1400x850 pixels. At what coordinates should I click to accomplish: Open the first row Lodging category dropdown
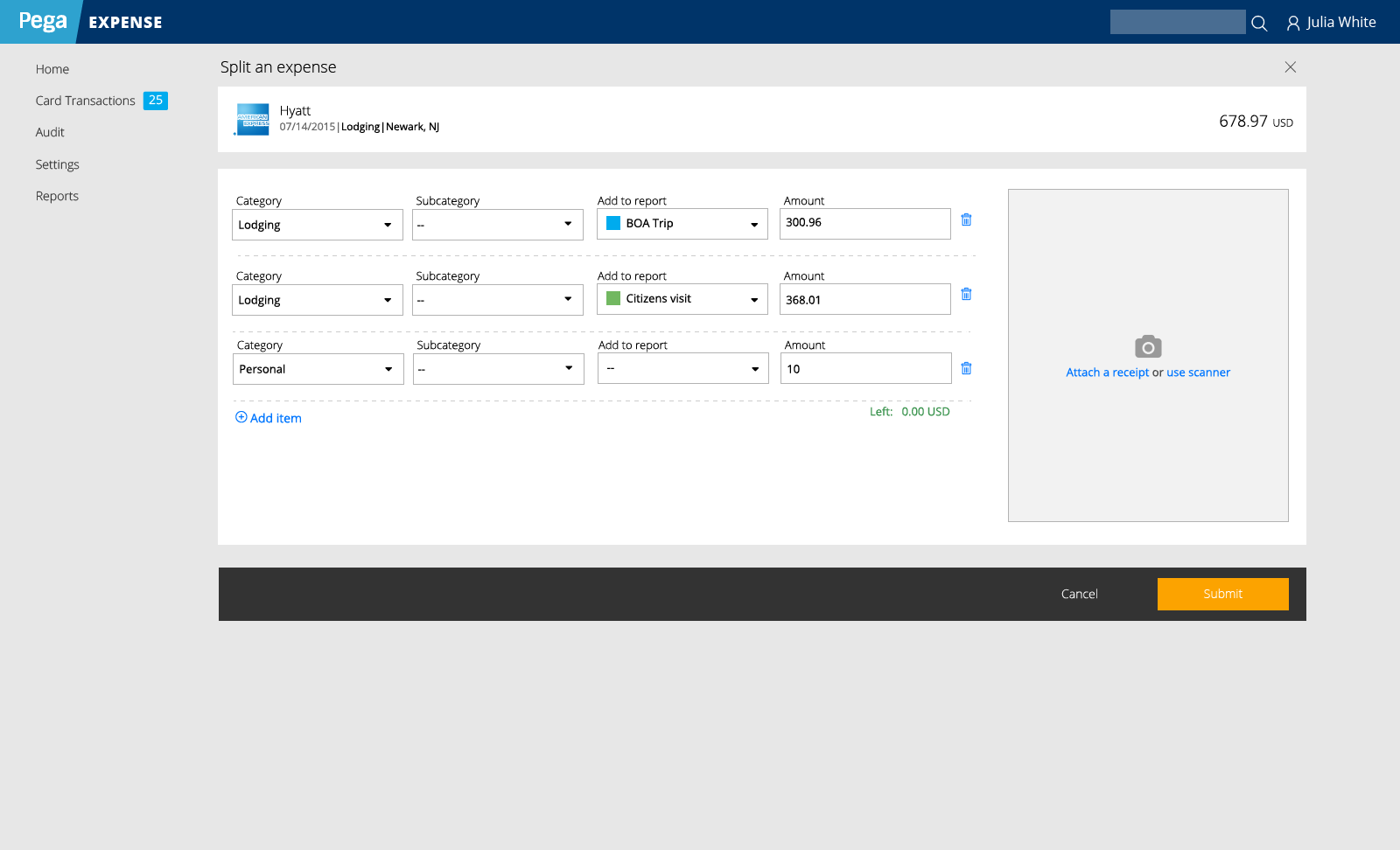coord(317,225)
